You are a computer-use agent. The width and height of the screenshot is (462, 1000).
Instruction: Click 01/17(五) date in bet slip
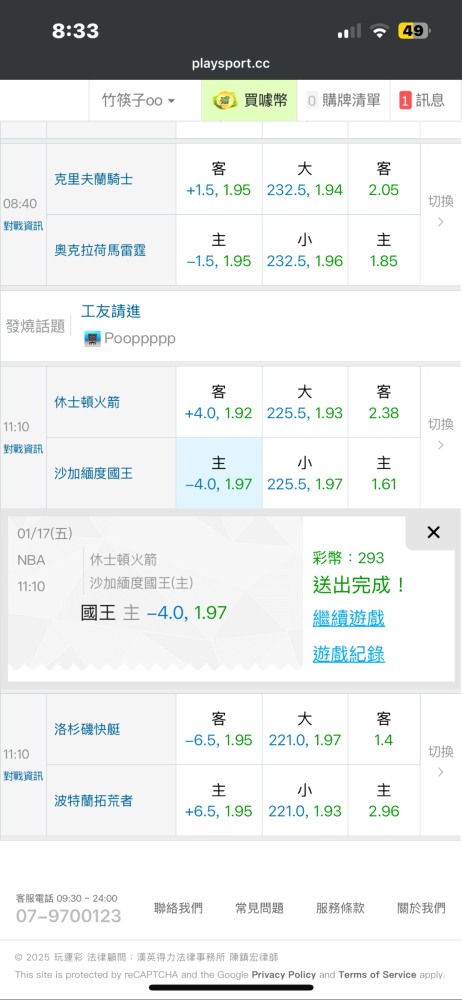click(45, 533)
